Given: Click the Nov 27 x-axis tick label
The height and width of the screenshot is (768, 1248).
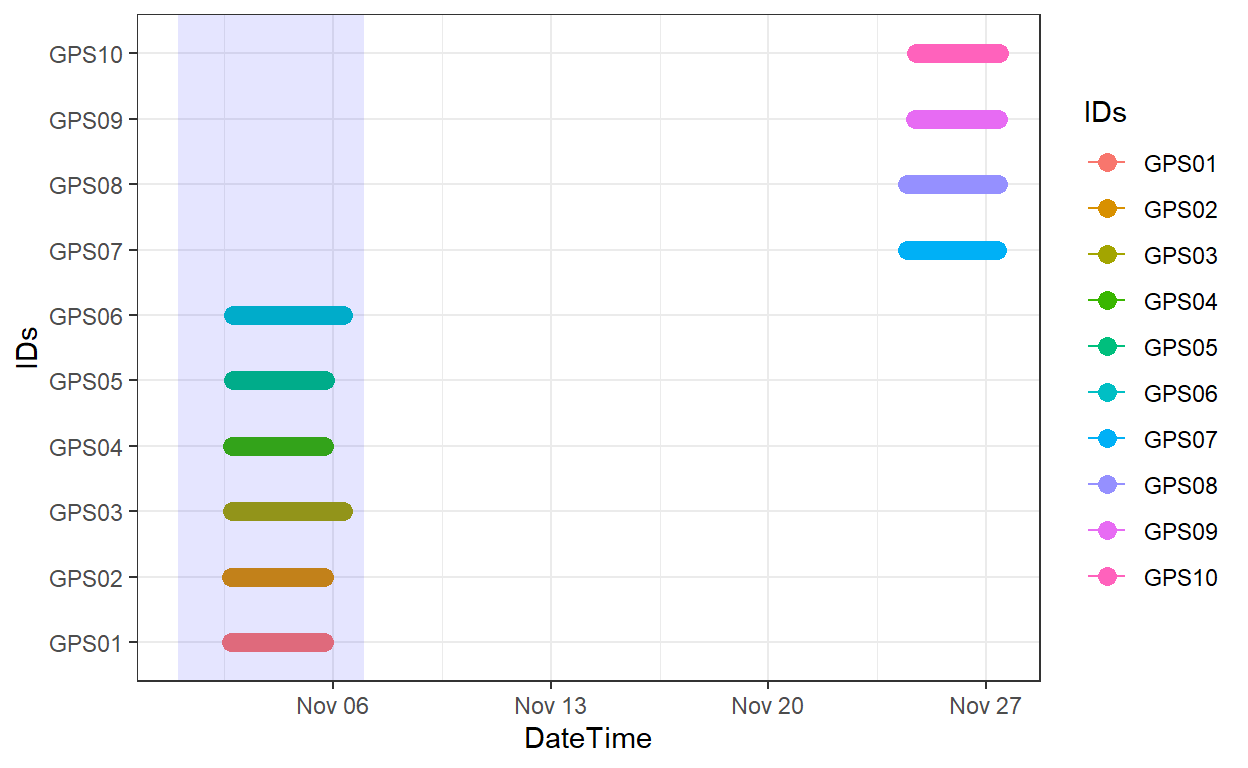Looking at the screenshot, I should click(x=986, y=707).
